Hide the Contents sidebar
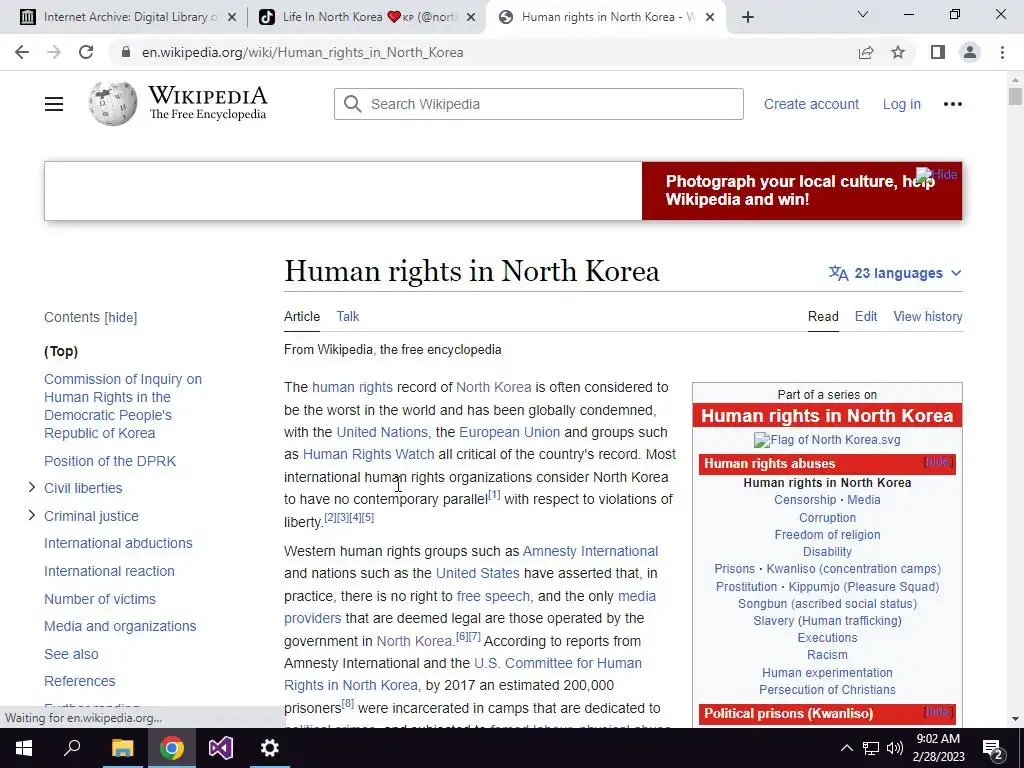The image size is (1024, 768). coord(121,317)
